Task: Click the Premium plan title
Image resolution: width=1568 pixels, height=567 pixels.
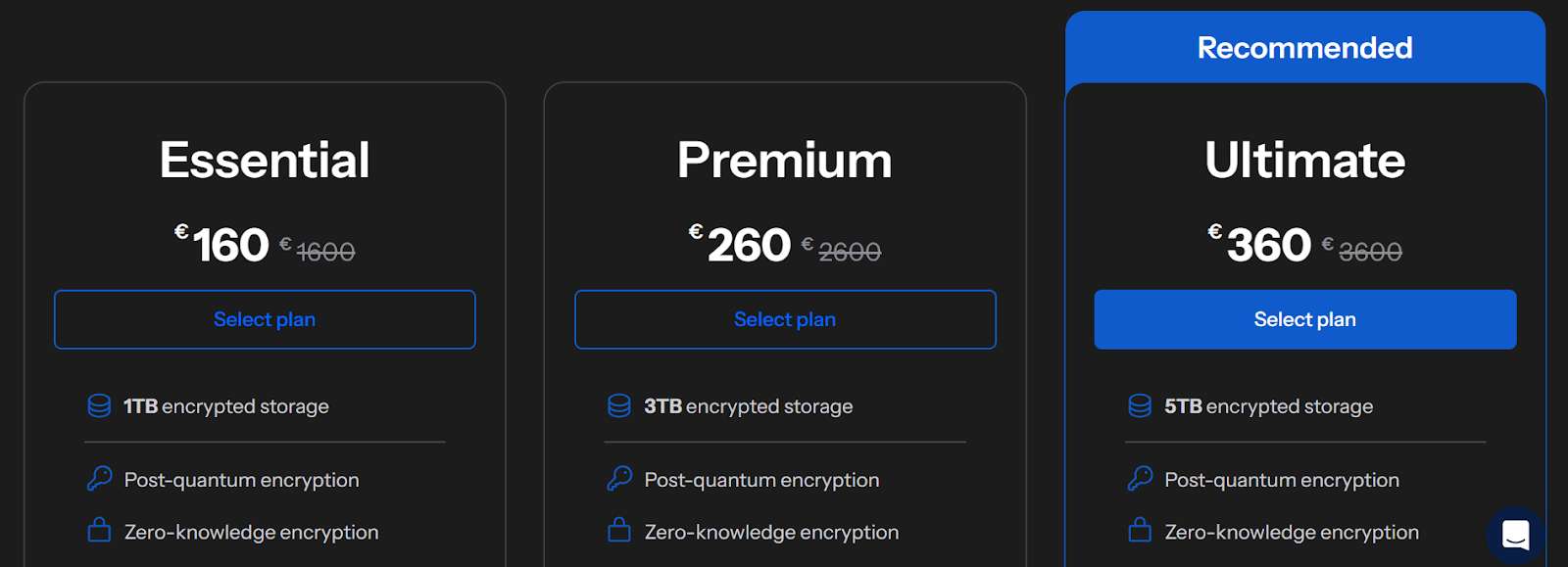Action: 784,159
